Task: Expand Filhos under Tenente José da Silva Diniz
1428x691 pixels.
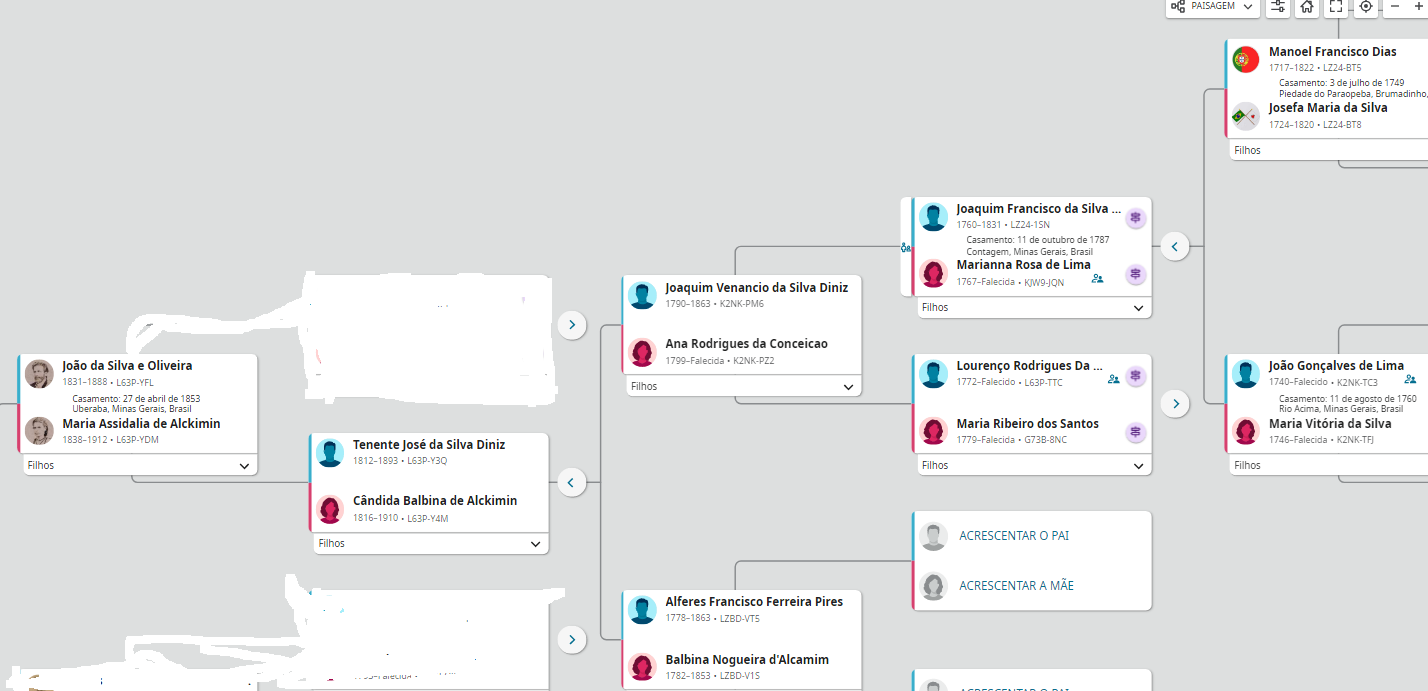Action: coord(536,544)
